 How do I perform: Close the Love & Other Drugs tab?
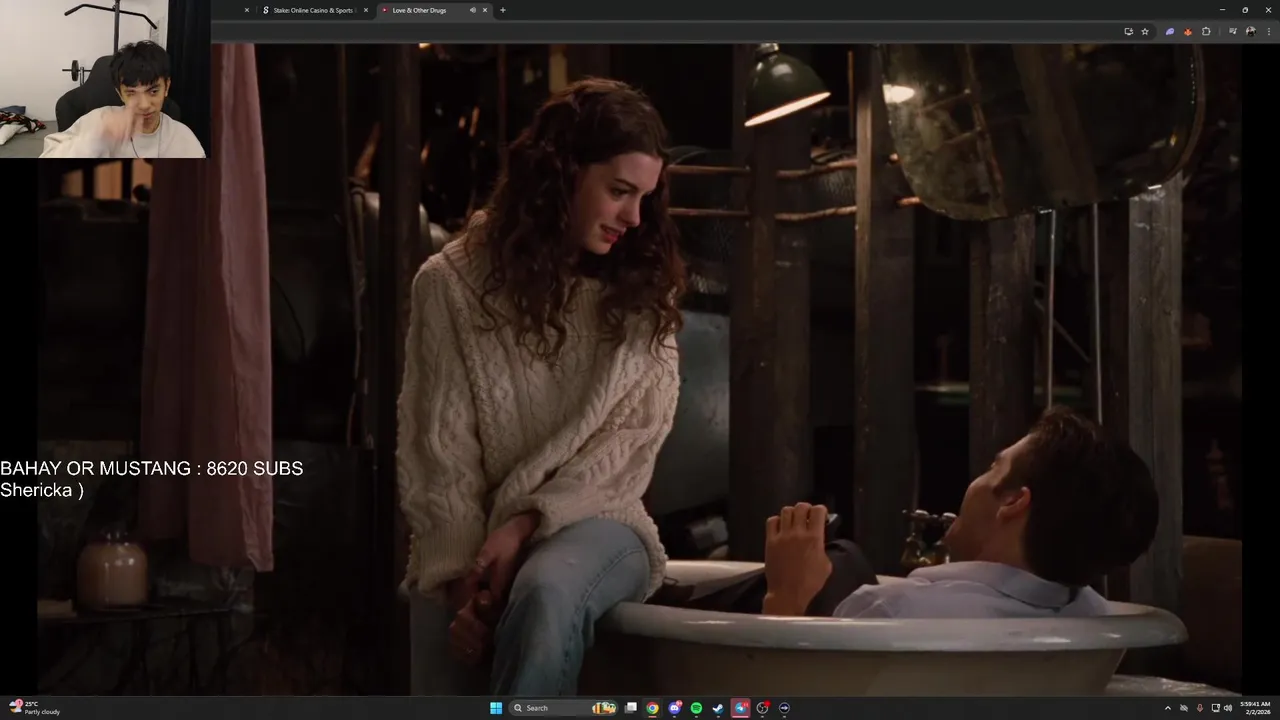[485, 10]
